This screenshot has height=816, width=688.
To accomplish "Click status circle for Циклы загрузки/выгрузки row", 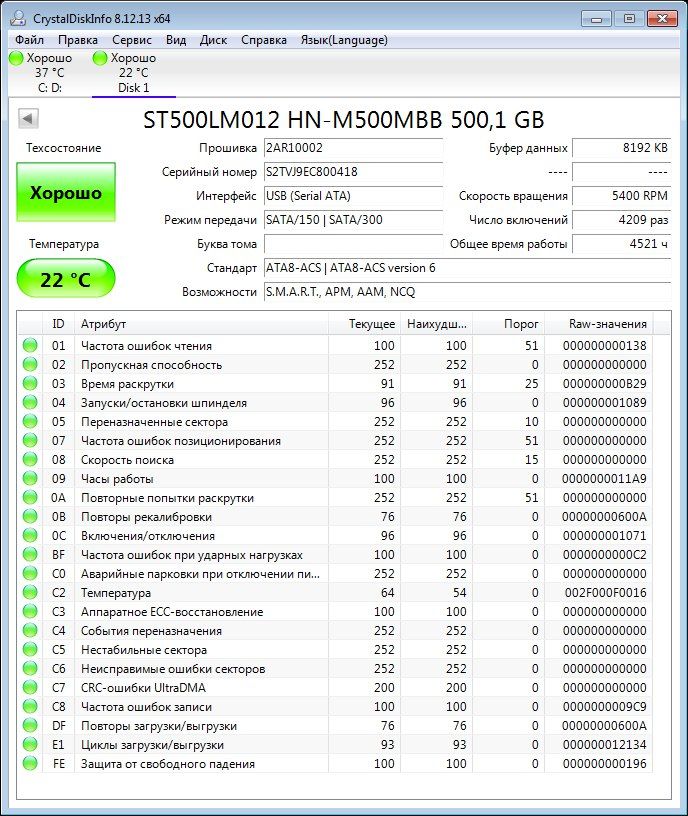I will click(x=30, y=744).
